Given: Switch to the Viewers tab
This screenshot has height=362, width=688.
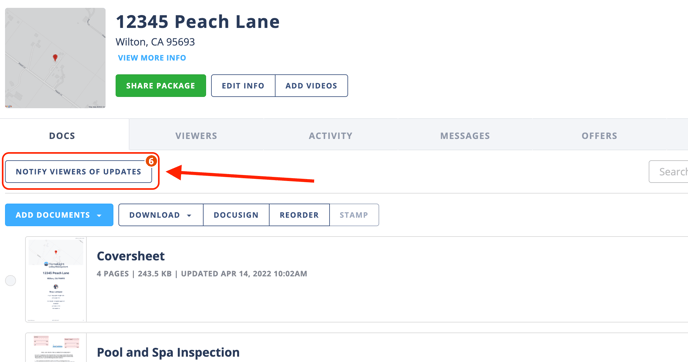Looking at the screenshot, I should click(x=196, y=136).
